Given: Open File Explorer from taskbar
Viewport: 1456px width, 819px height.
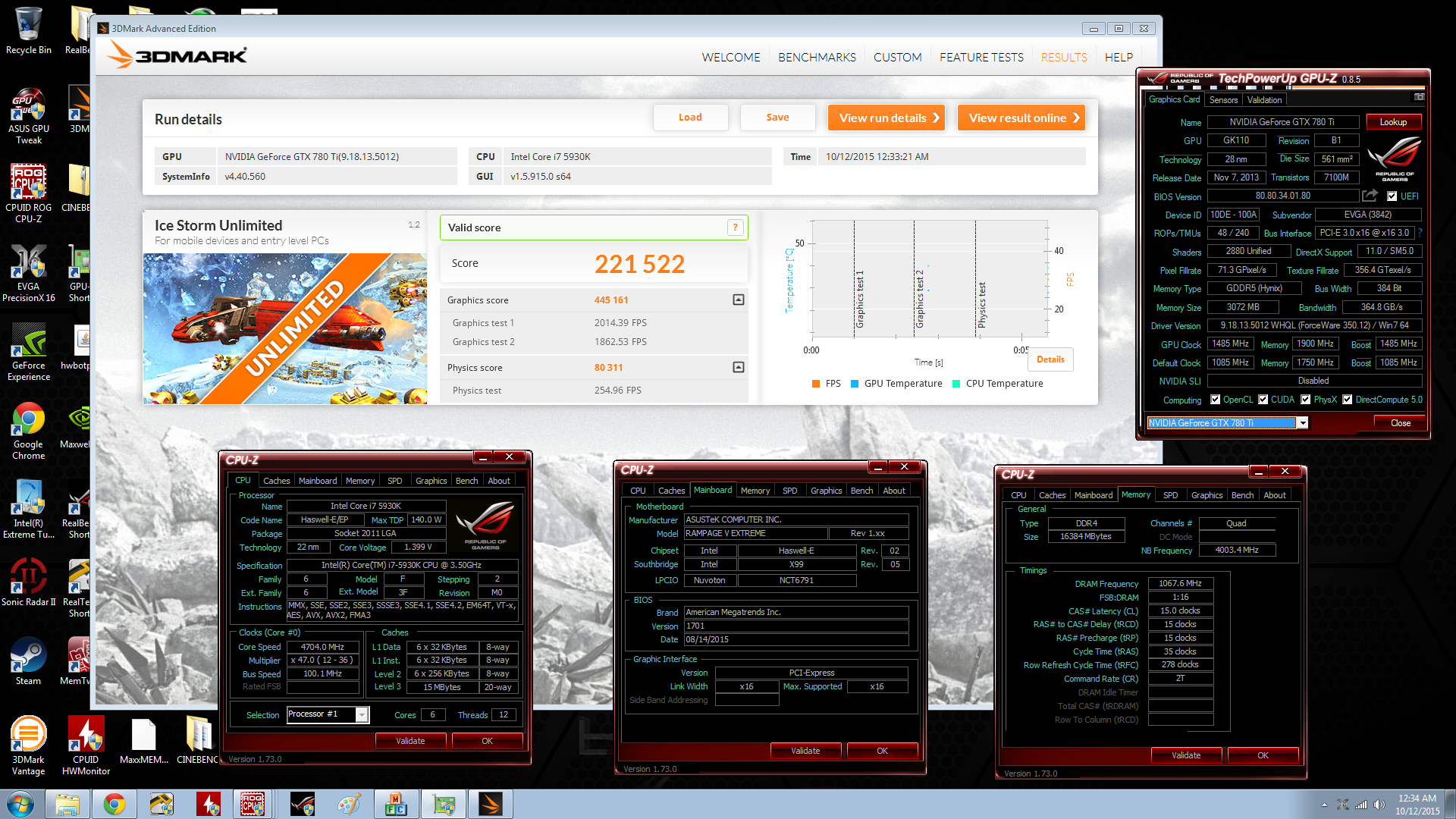Looking at the screenshot, I should coord(67,804).
